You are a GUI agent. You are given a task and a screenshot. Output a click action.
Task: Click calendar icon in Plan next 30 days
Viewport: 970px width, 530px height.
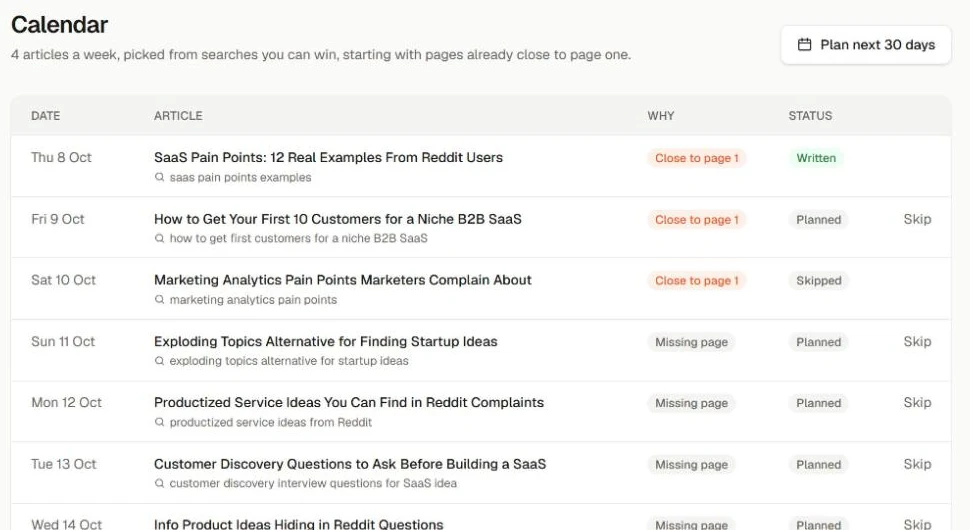[804, 45]
